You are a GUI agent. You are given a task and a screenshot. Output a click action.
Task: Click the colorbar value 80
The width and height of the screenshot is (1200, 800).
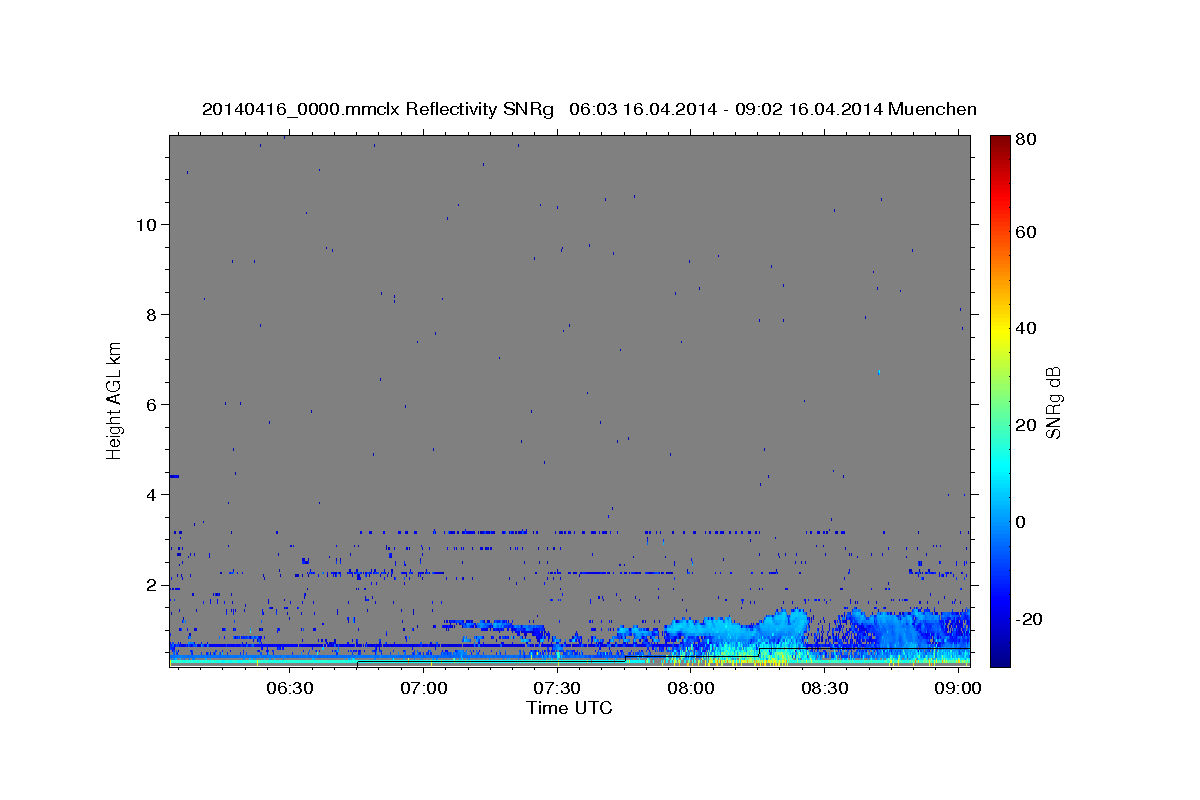click(1028, 140)
